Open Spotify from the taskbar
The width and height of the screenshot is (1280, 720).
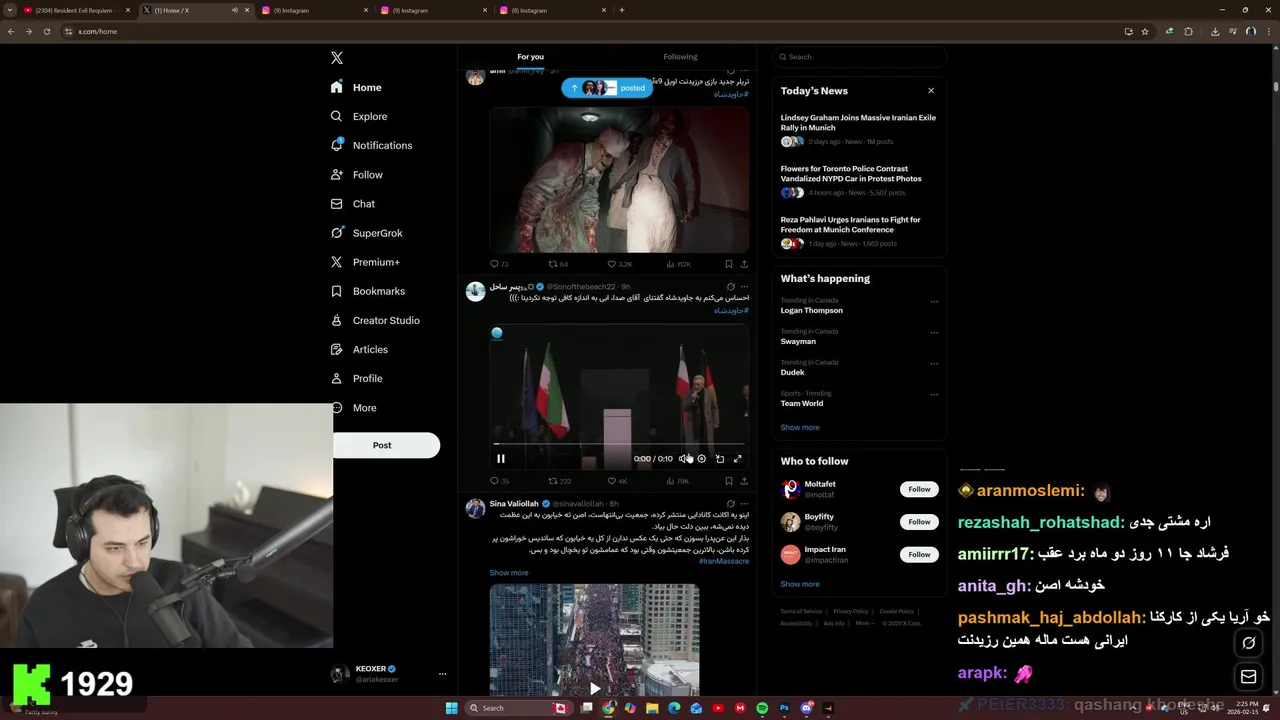(763, 708)
